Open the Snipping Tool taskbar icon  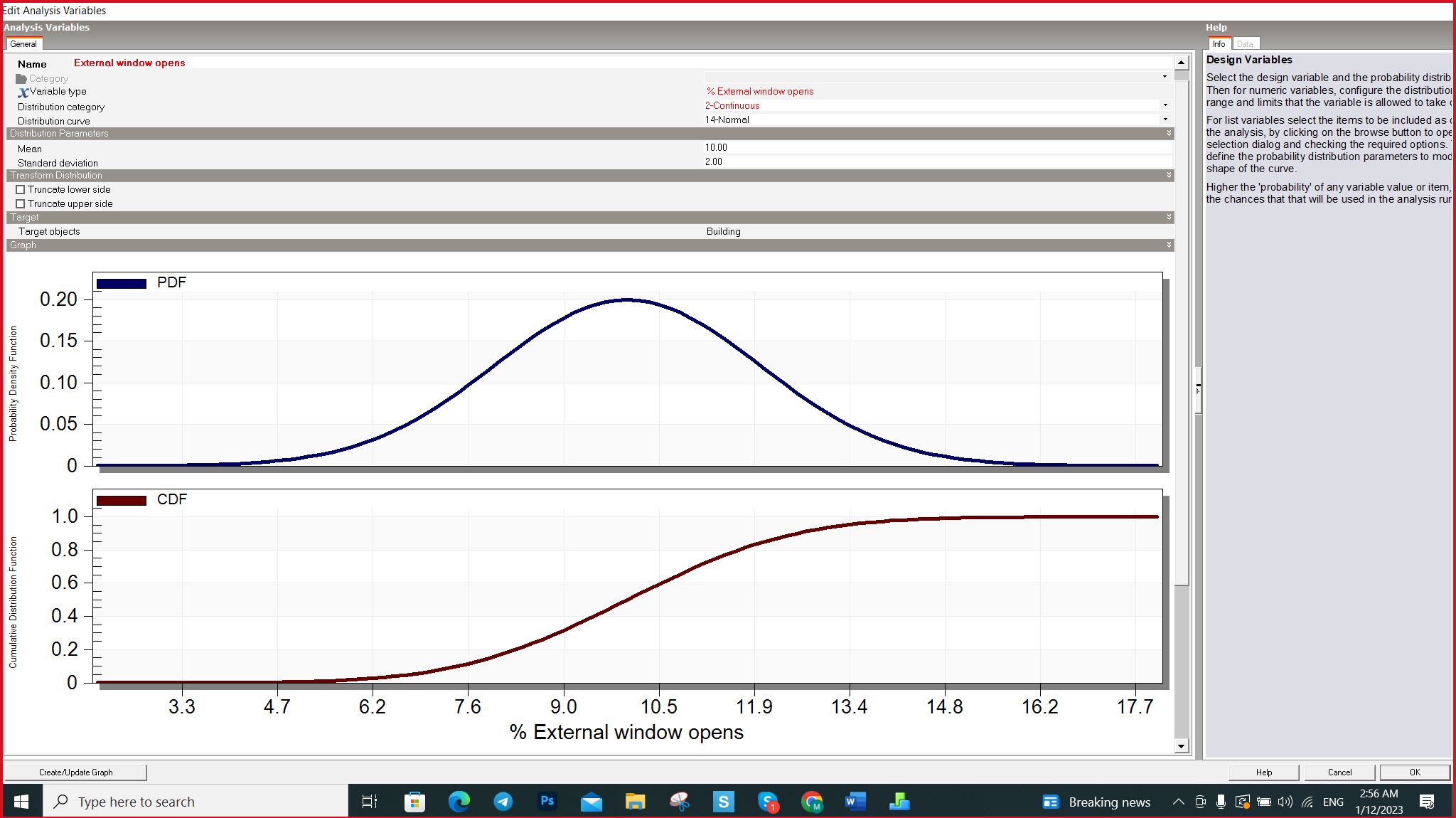point(680,802)
